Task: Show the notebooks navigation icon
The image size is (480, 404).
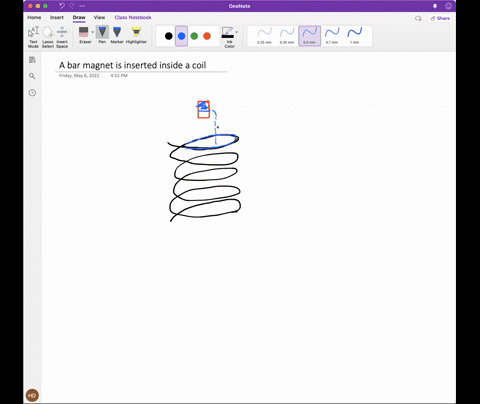Action: tap(32, 60)
